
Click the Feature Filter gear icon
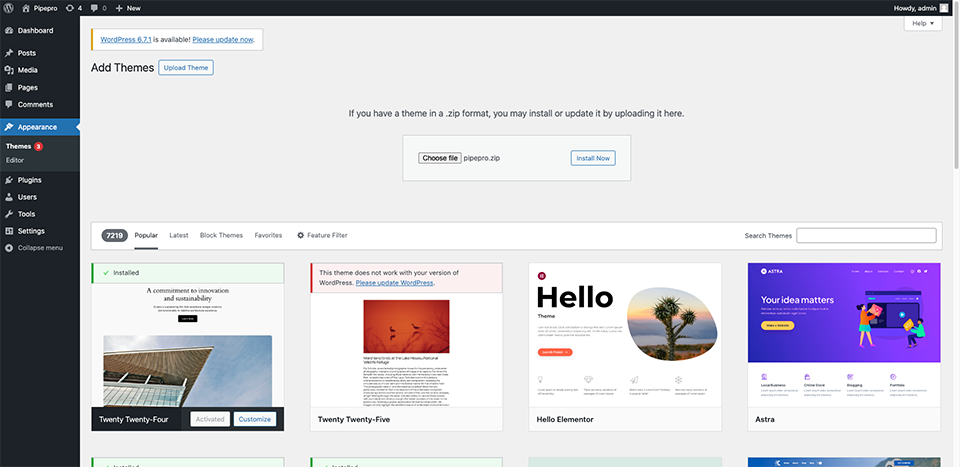point(301,236)
